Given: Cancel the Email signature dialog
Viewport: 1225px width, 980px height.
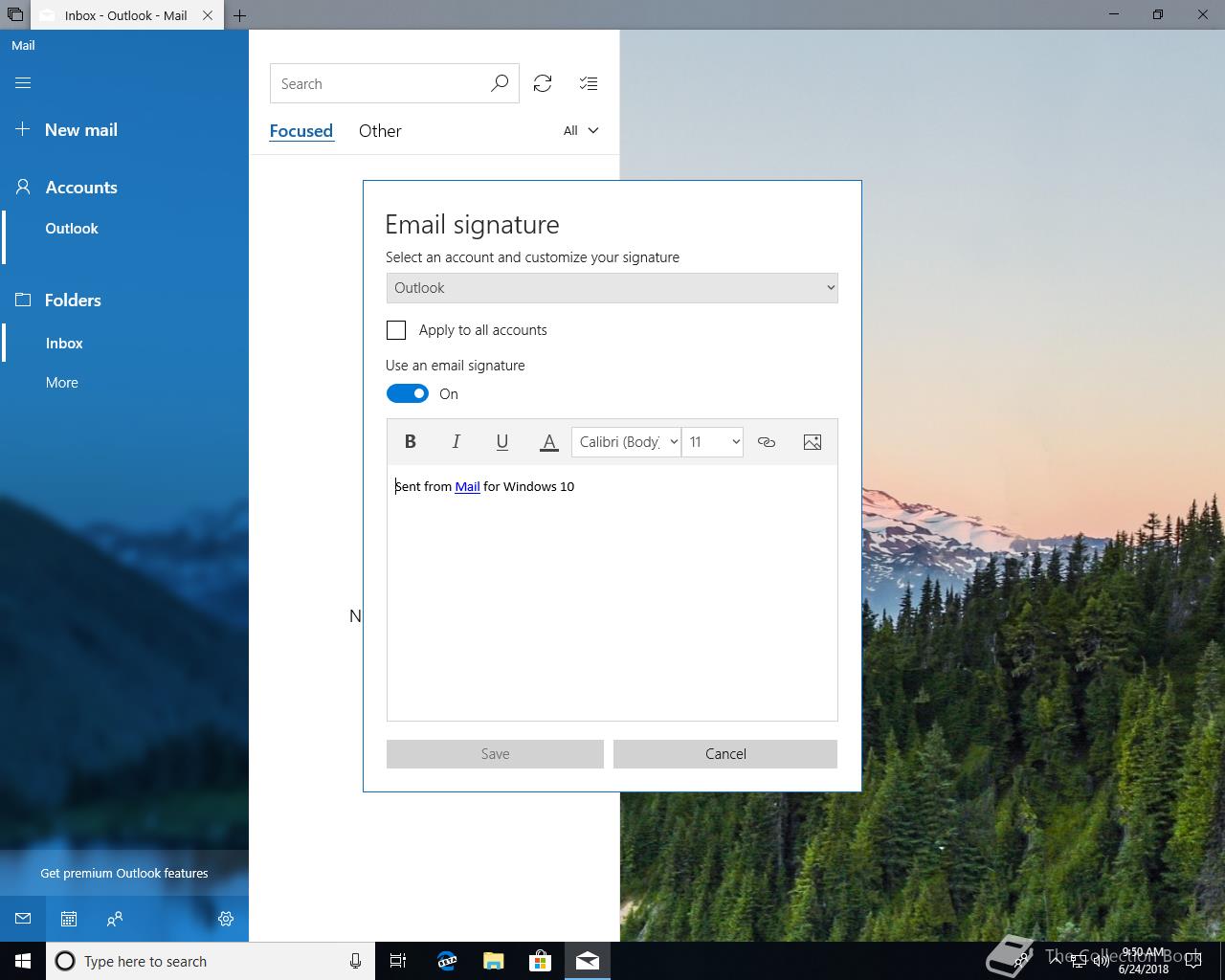Looking at the screenshot, I should [725, 754].
